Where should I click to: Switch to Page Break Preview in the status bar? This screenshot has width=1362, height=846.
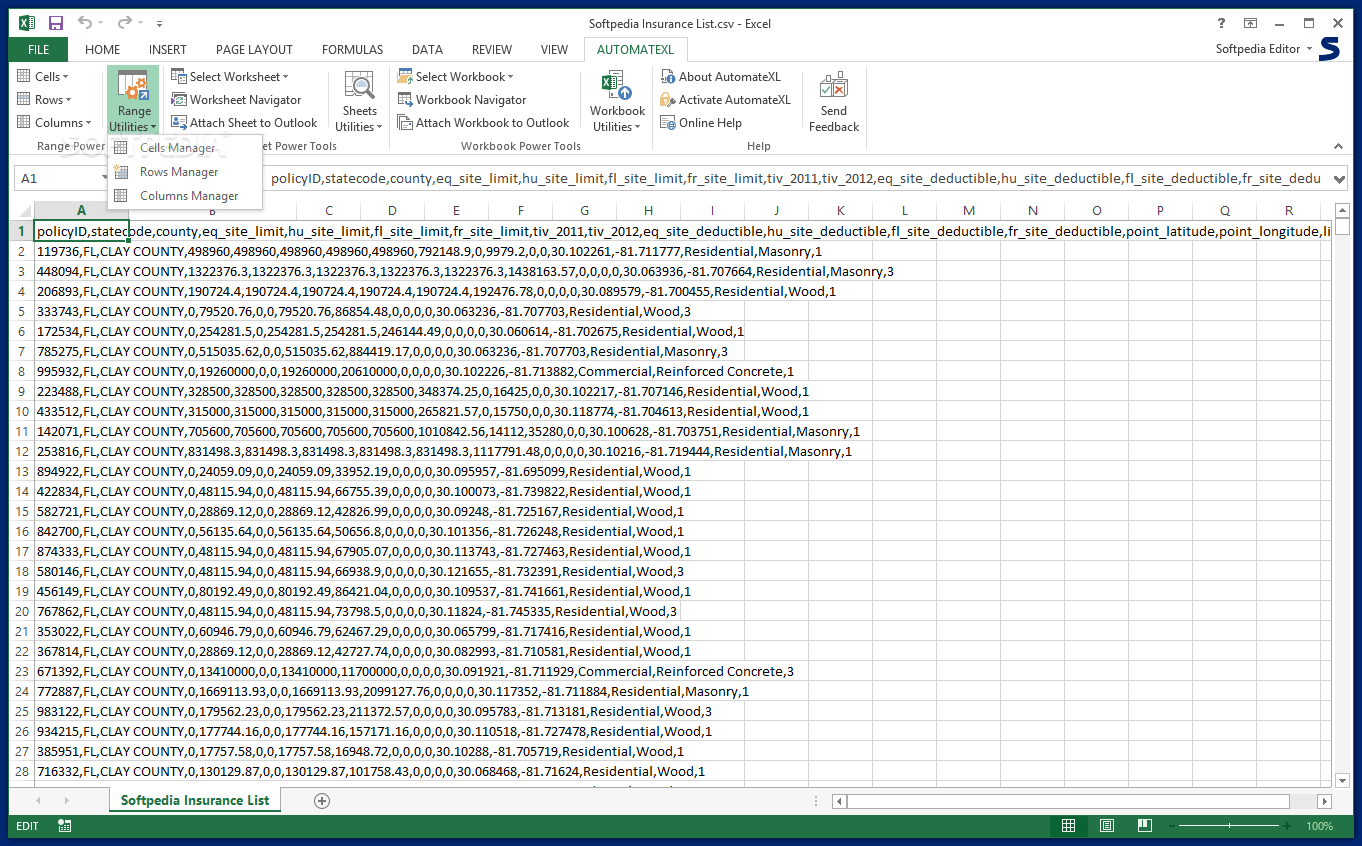tap(1144, 826)
